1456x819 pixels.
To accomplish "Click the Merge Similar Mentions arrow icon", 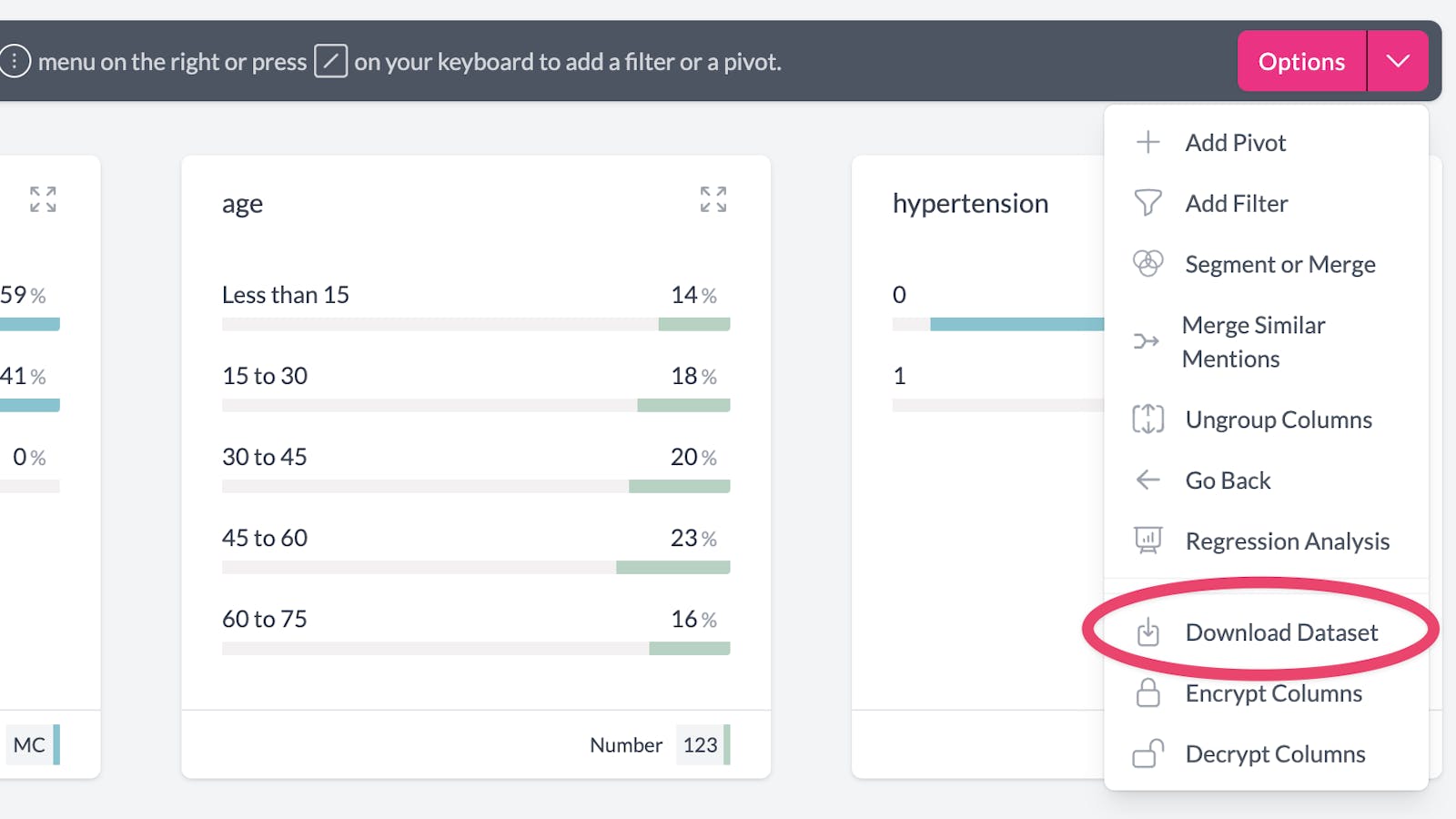I will [1146, 341].
